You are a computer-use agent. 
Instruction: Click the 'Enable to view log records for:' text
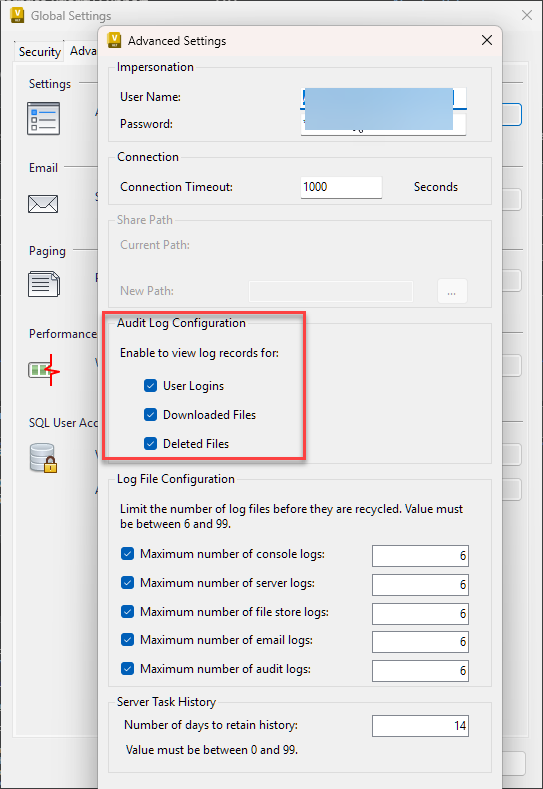pos(199,353)
